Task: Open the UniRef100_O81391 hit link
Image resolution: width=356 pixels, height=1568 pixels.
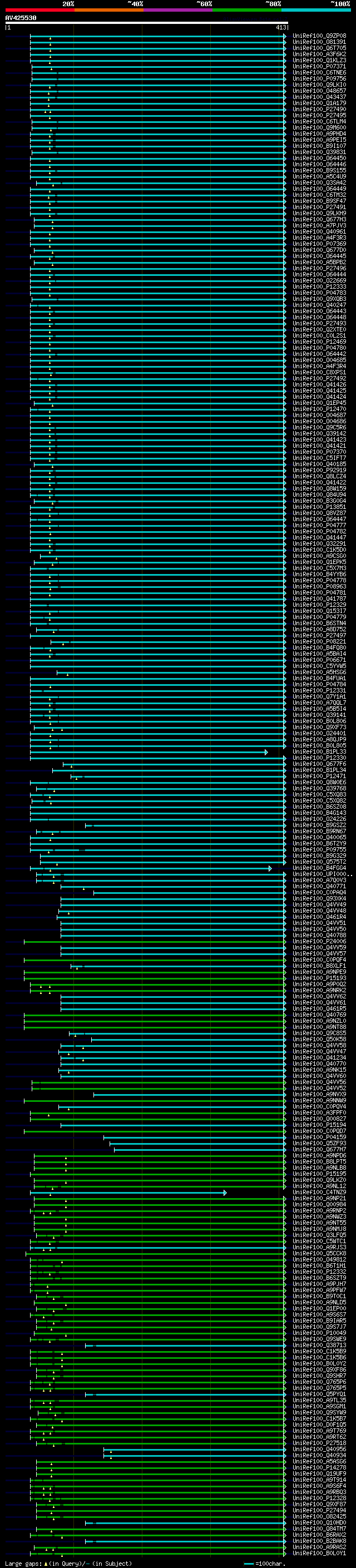Action: coord(319,42)
